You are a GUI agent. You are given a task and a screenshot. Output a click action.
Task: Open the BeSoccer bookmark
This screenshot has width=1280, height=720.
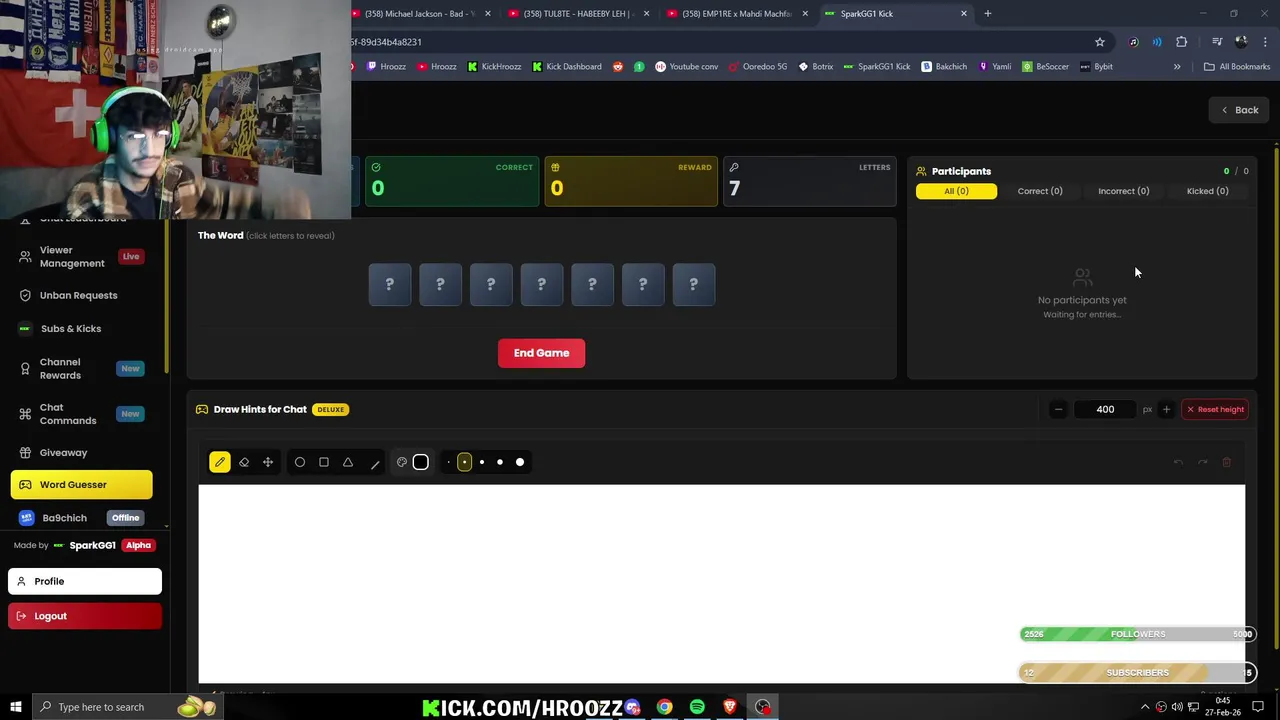[1046, 67]
